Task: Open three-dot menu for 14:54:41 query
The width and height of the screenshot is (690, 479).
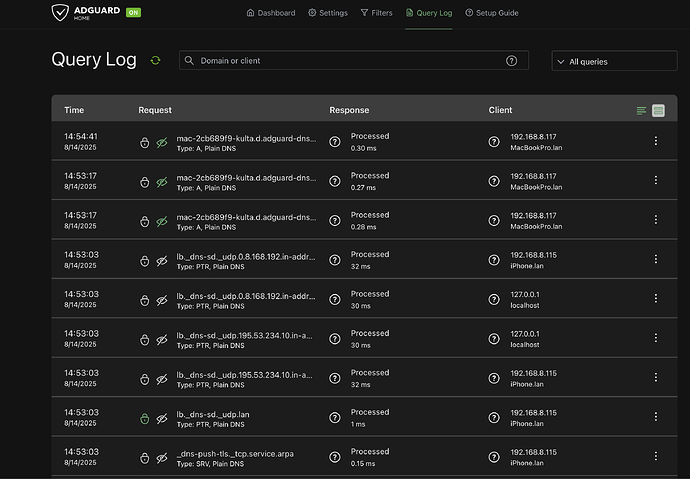Action: point(656,142)
